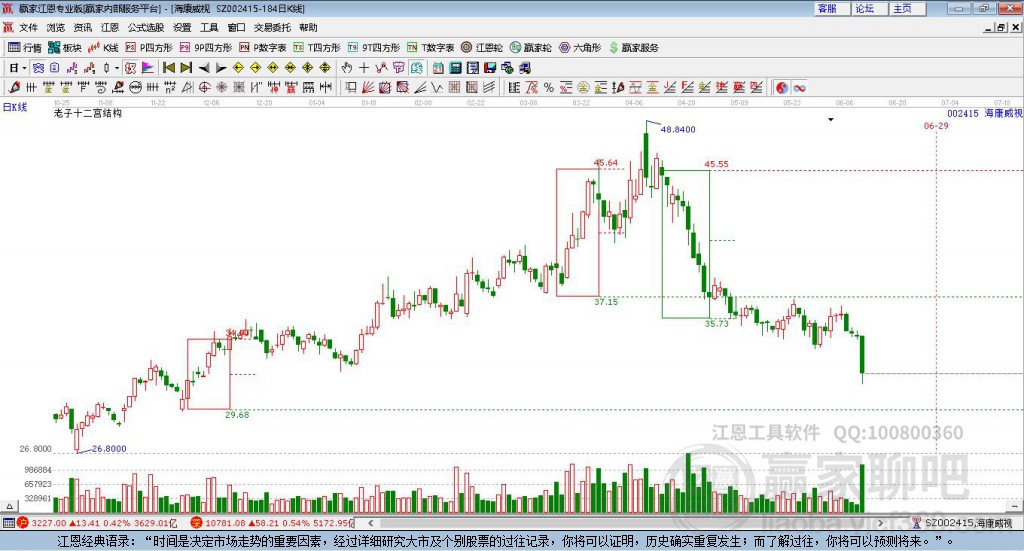Open the 浏览 menu

tap(56, 27)
